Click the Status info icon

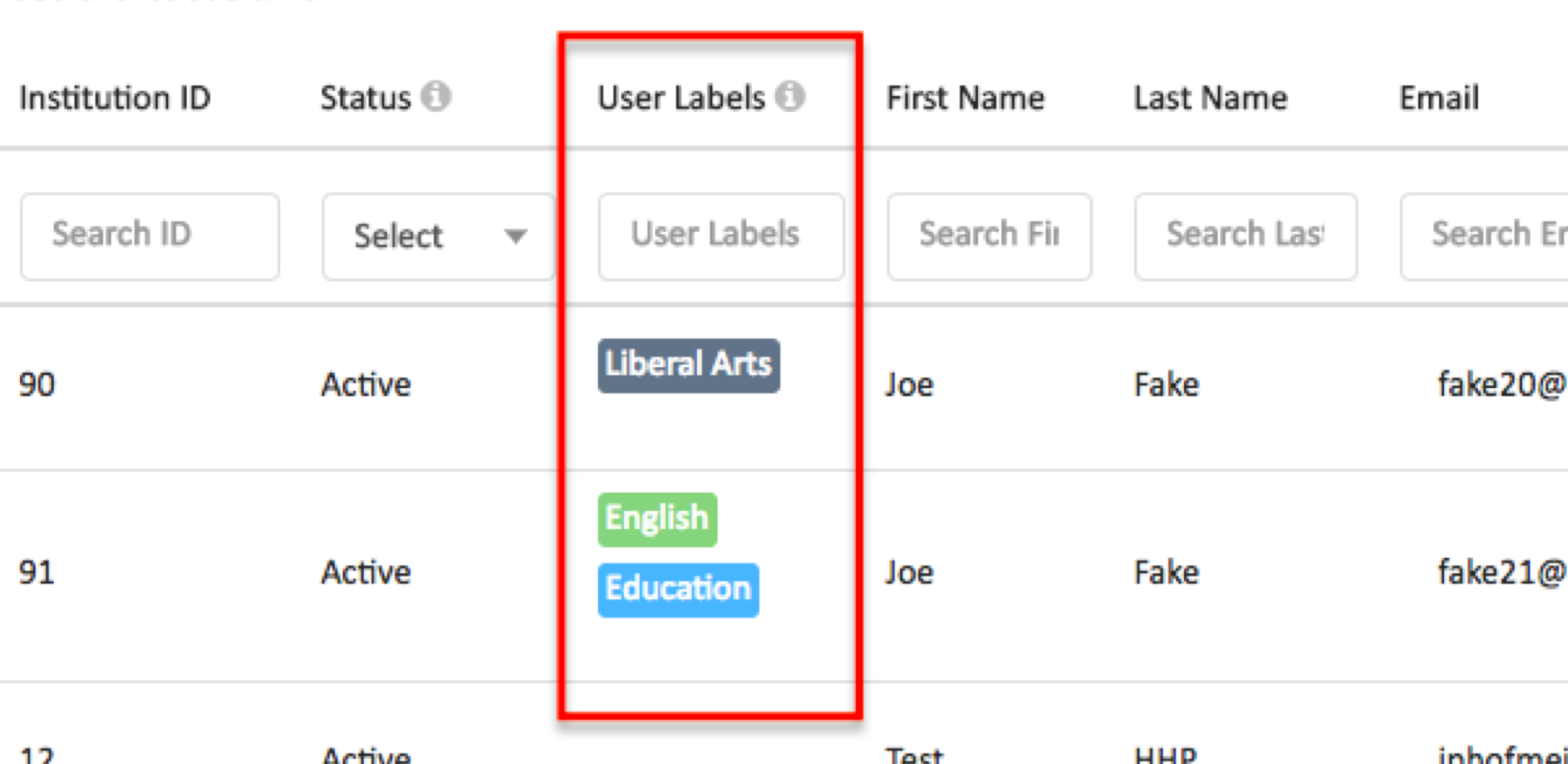pos(435,96)
